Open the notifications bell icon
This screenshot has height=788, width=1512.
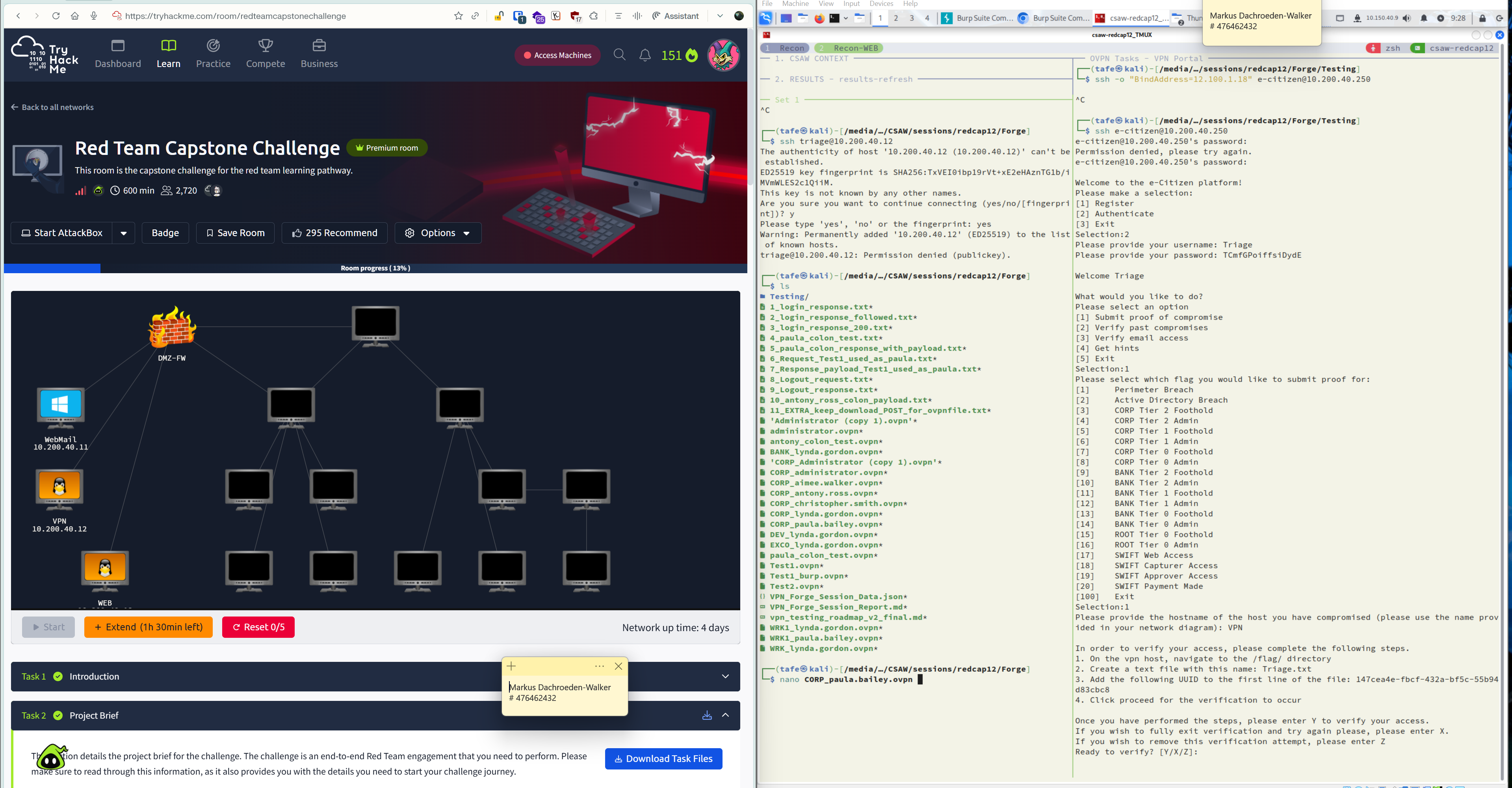tap(645, 55)
